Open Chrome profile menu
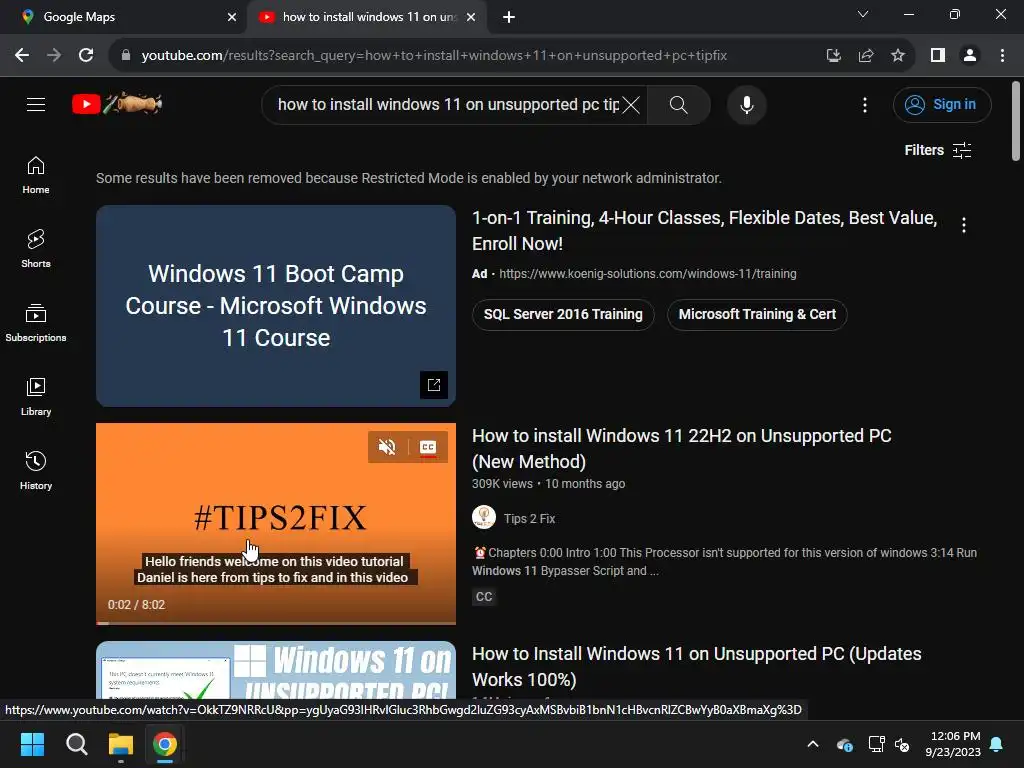 970,56
